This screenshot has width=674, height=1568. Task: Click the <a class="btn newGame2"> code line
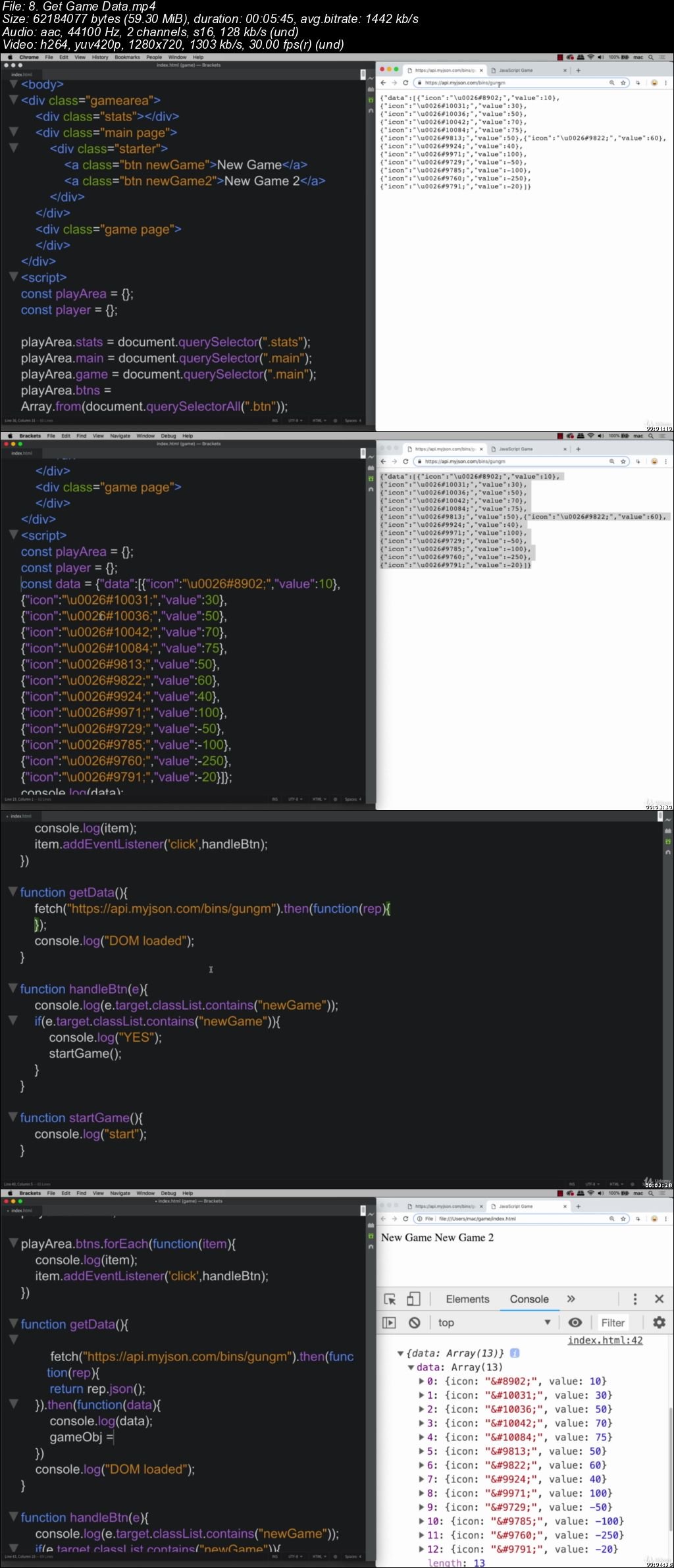tap(195, 180)
